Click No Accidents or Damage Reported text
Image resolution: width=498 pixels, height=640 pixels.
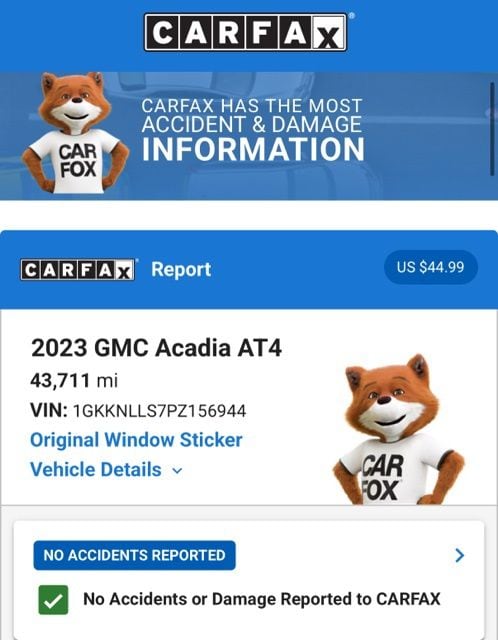(262, 599)
